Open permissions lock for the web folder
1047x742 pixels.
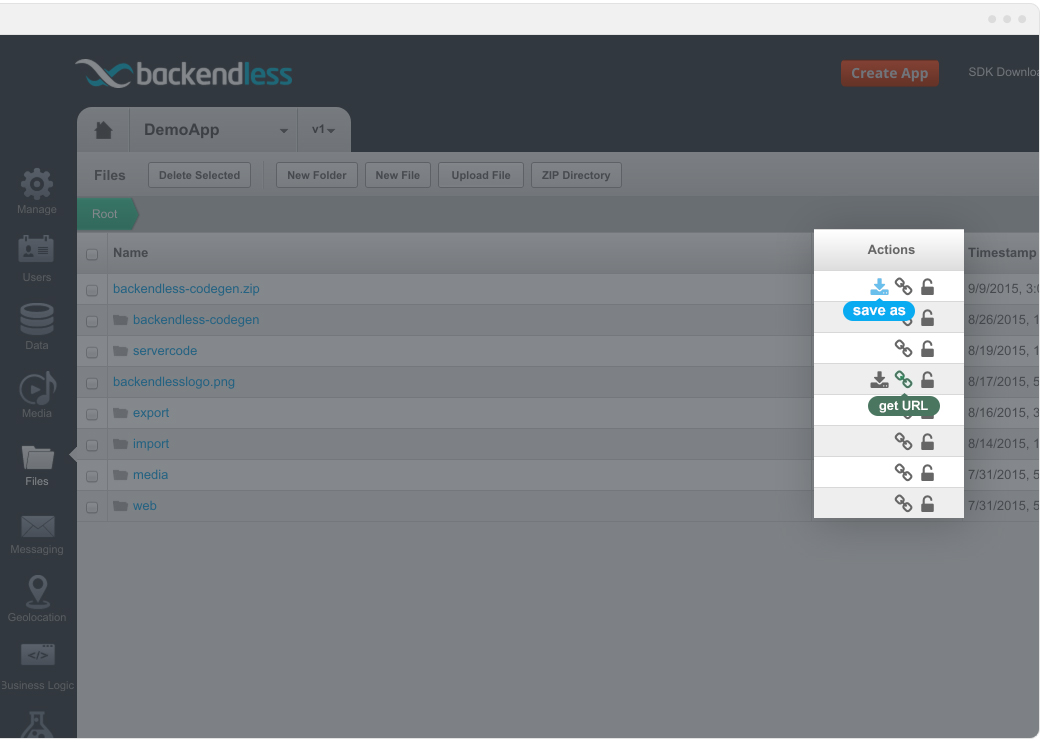[927, 503]
